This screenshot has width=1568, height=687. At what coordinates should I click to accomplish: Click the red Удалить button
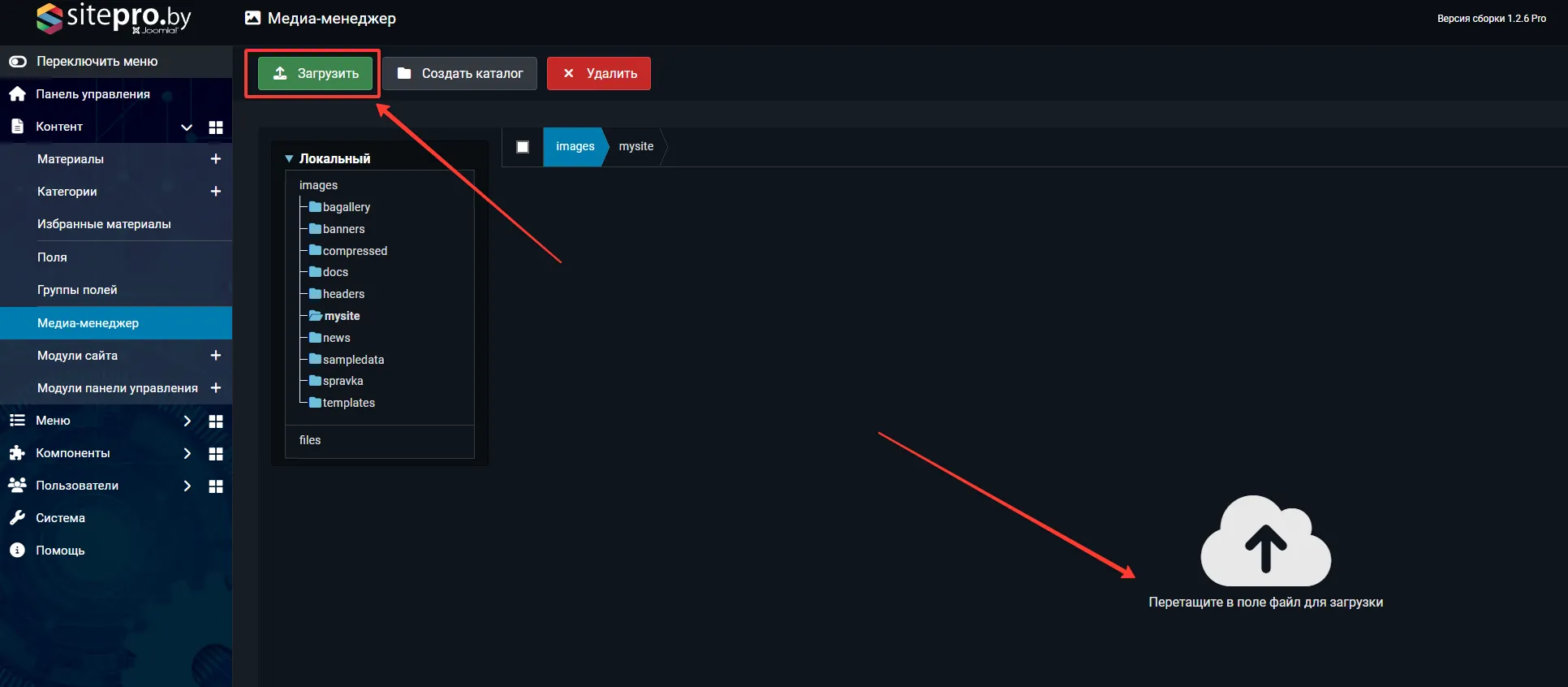pos(598,74)
